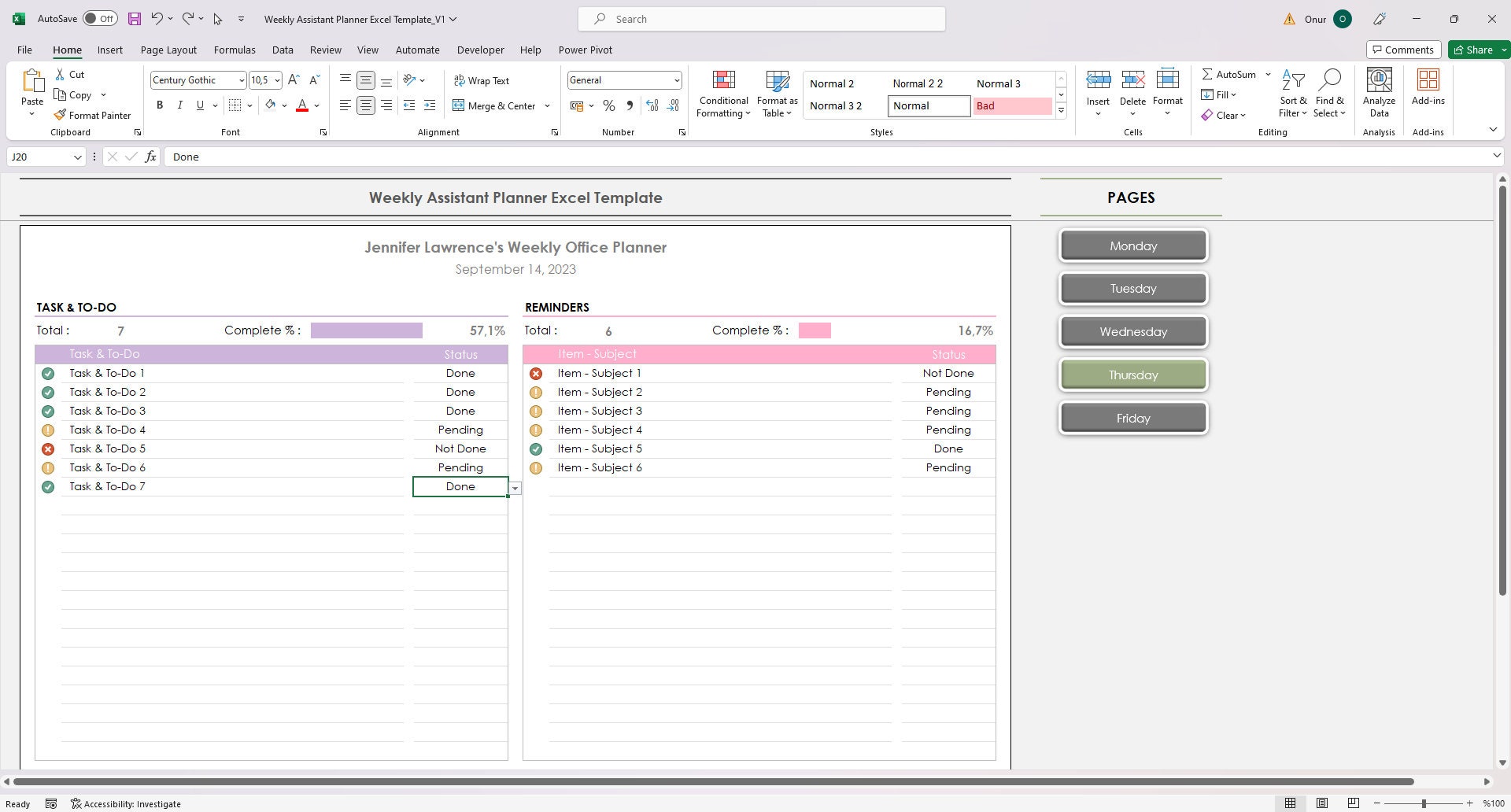Switch to the Formulas ribbon tab
Image resolution: width=1511 pixels, height=812 pixels.
click(x=235, y=50)
